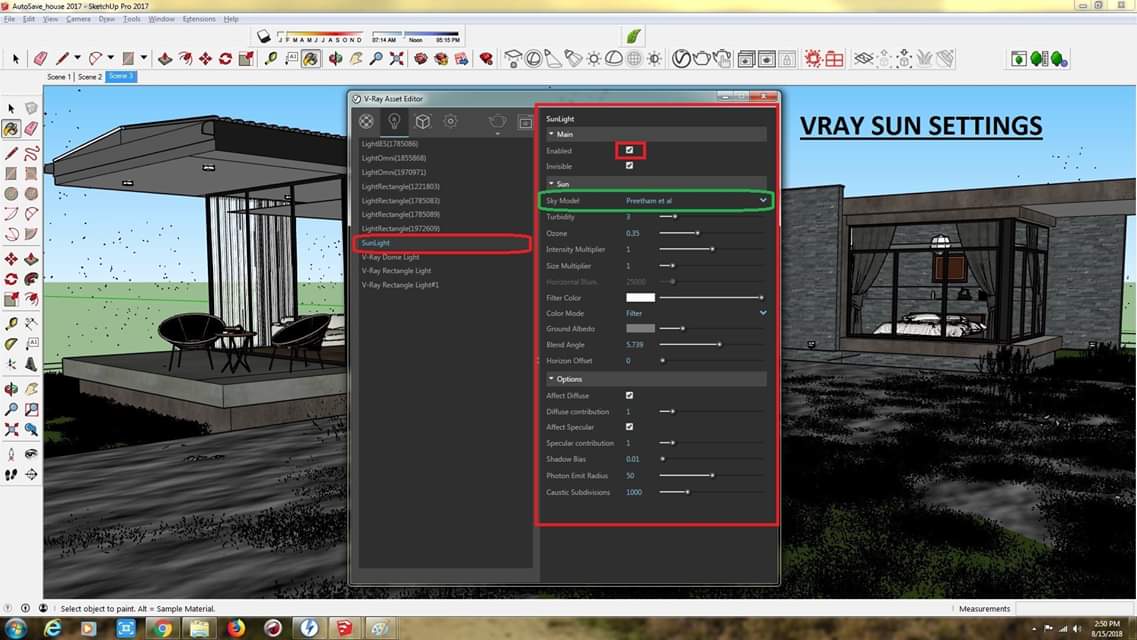
Task: Create a V-Ray Dome Light
Action: (x=613, y=59)
